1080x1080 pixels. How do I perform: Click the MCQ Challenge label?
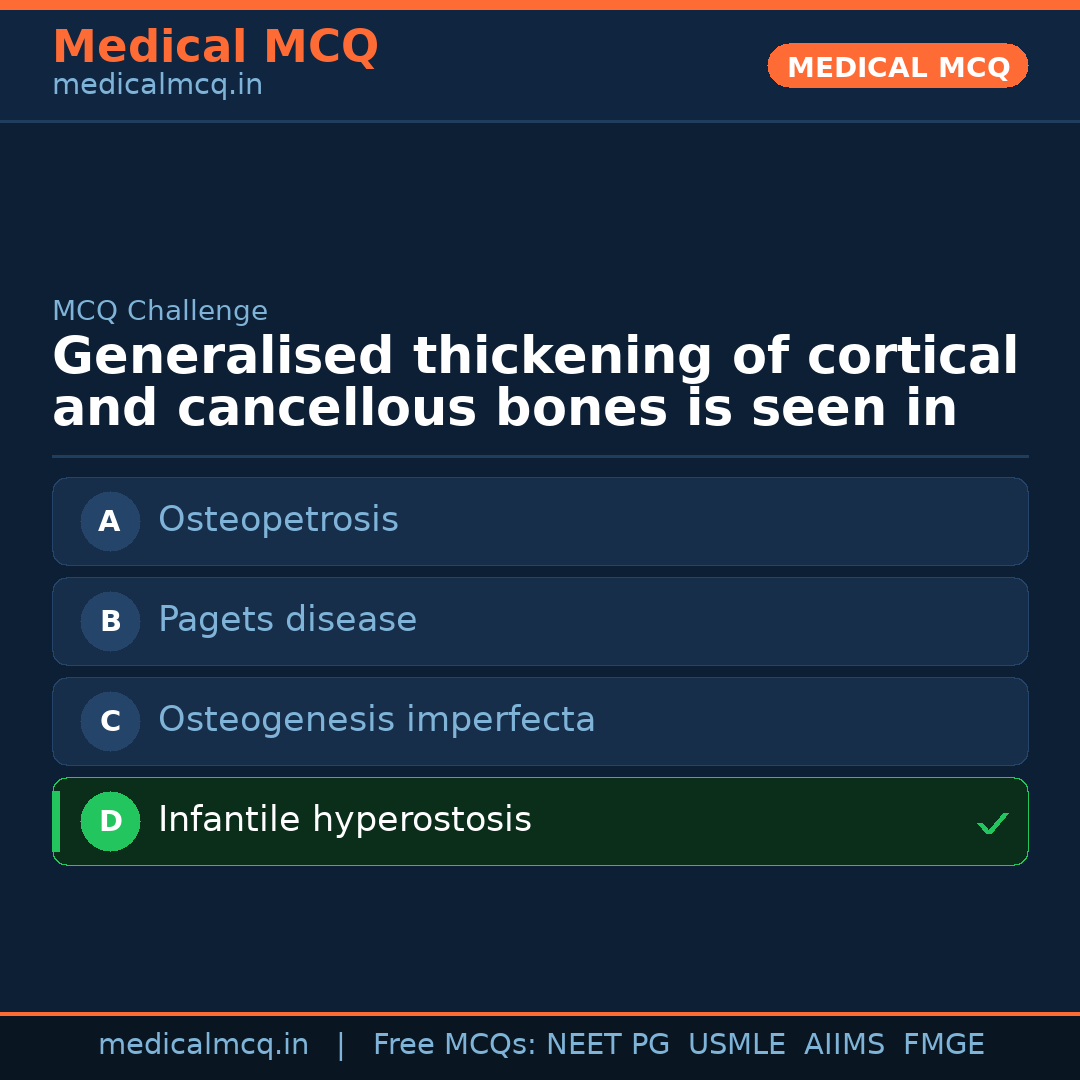point(160,311)
